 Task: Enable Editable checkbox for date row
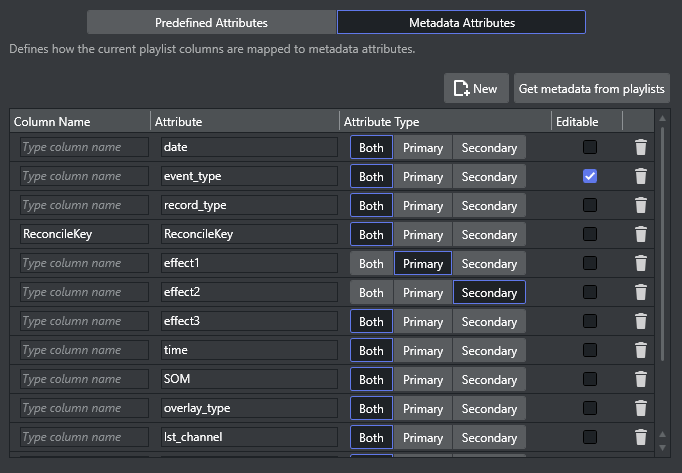pos(590,148)
